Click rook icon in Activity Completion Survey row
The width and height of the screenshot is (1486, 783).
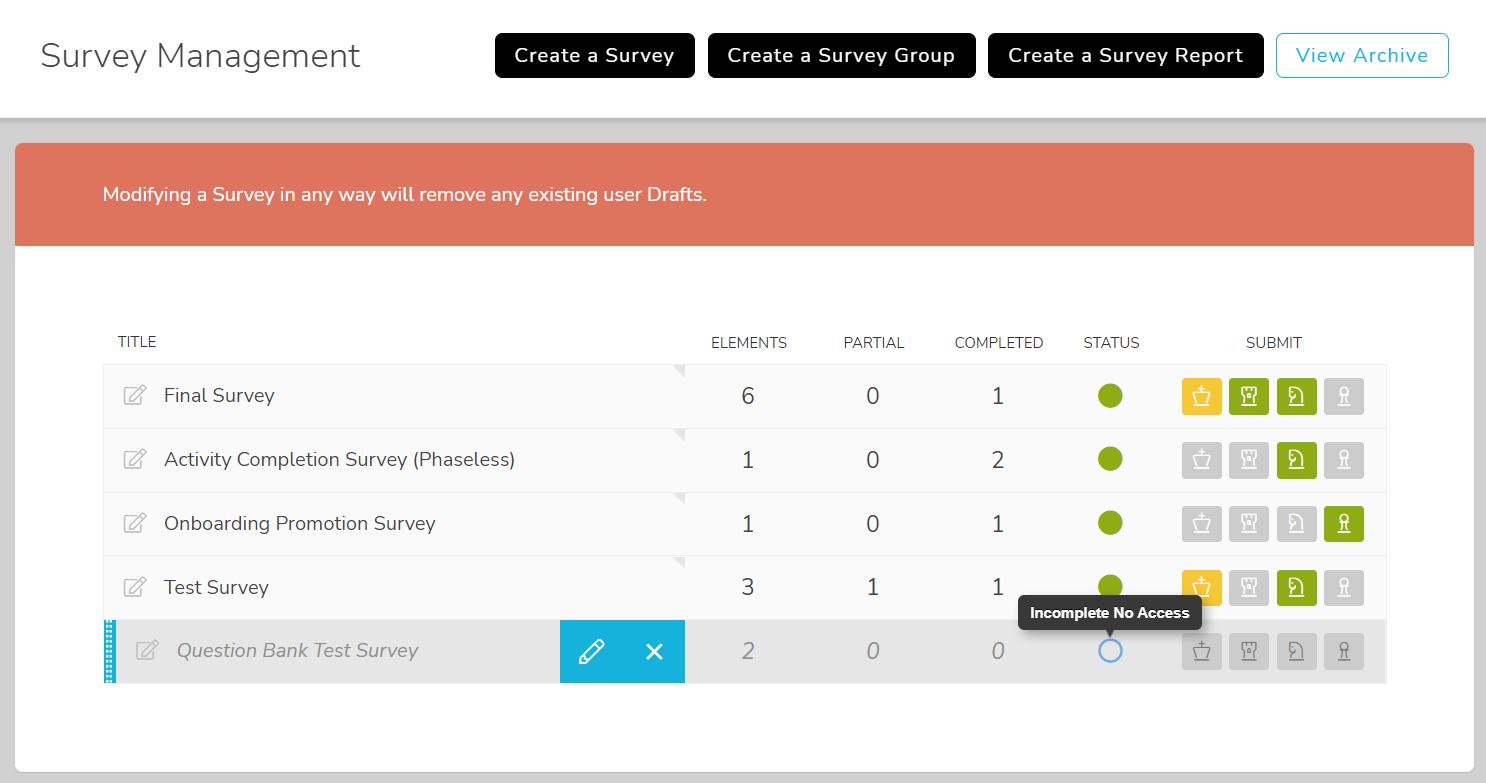1249,460
